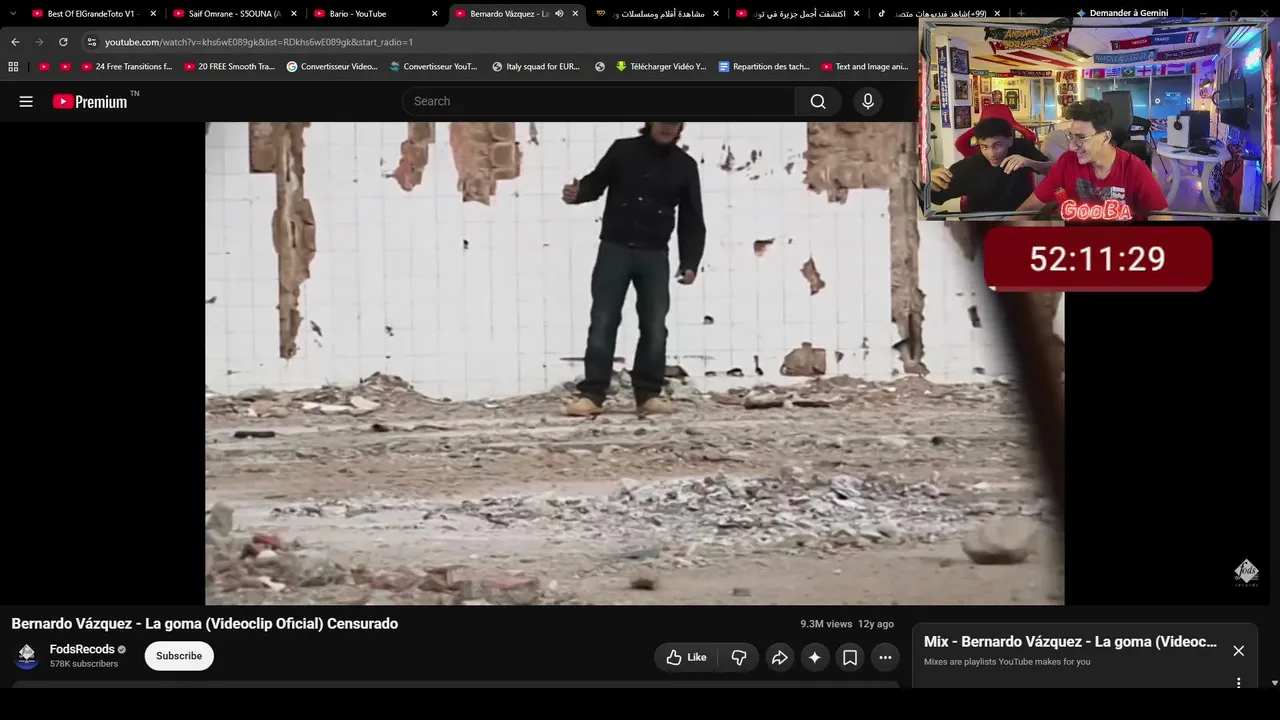The image size is (1280, 720).
Task: Open the Convertisseur YouT... bookmark
Action: click(434, 67)
